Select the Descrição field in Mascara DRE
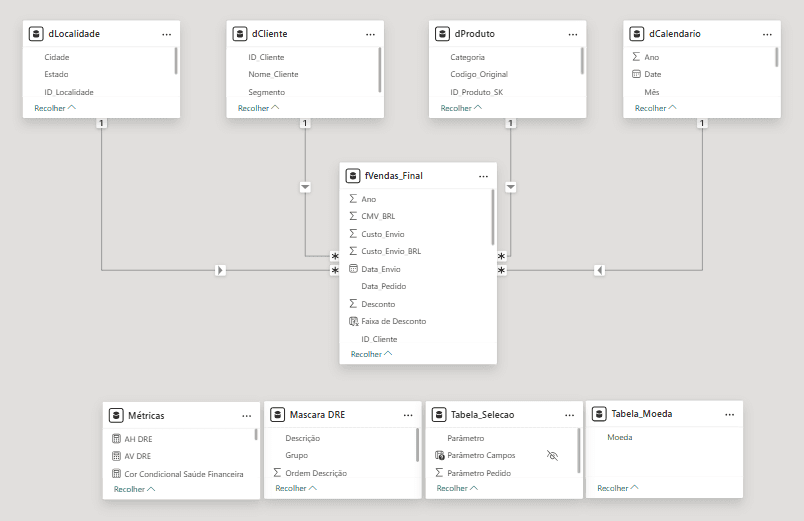Viewport: 804px width, 521px height. 303,438
